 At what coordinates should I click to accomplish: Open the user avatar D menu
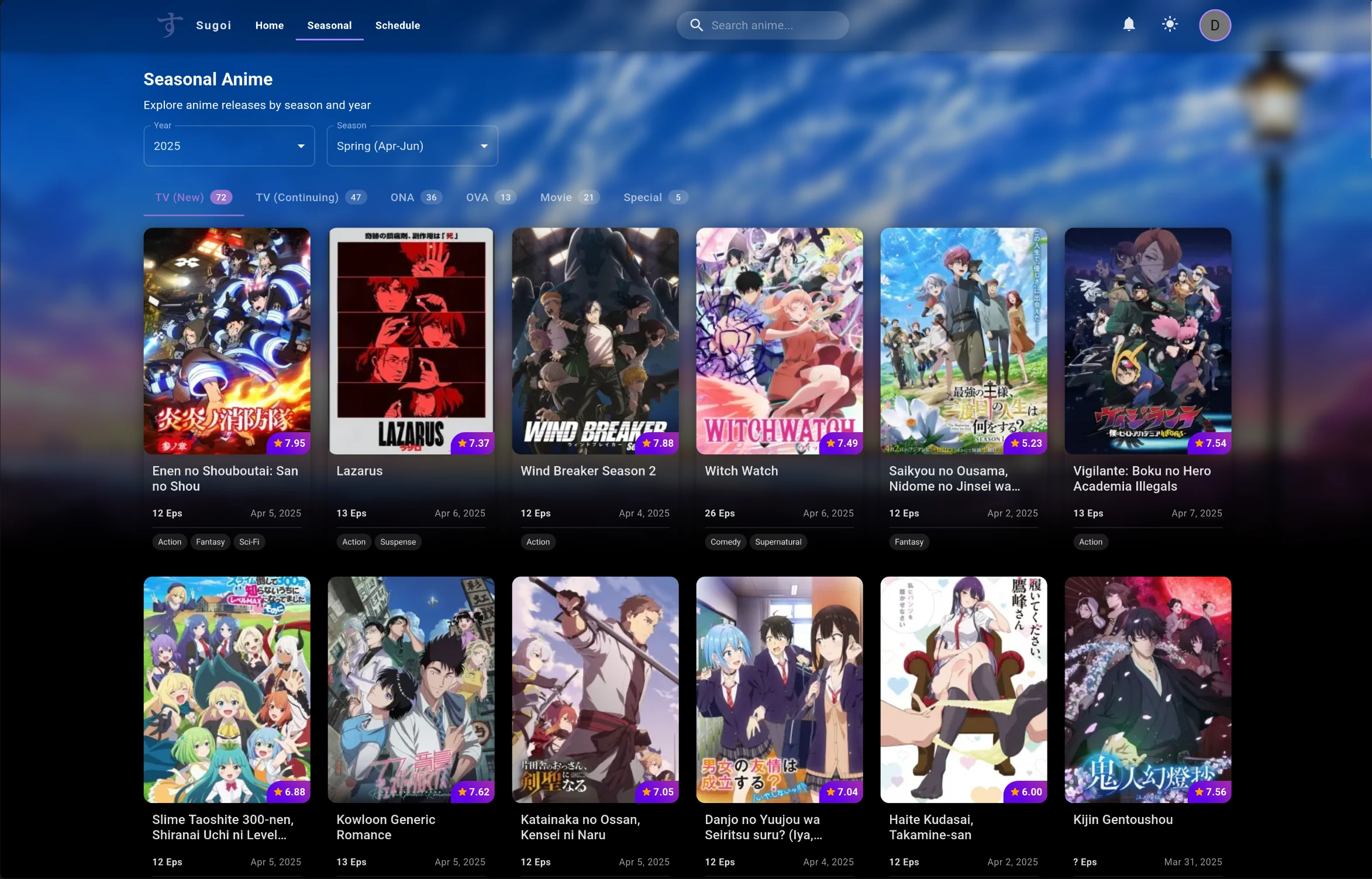pyautogui.click(x=1215, y=25)
